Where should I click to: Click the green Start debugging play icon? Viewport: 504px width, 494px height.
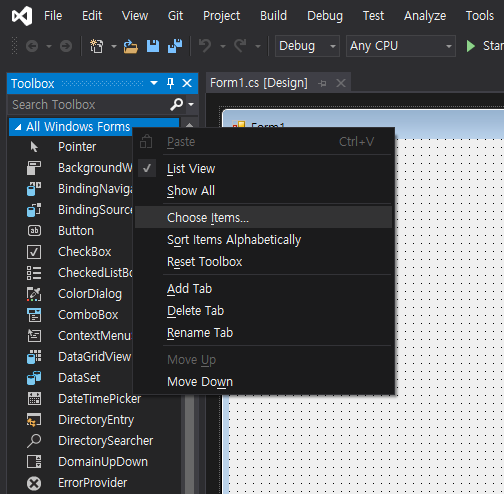pyautogui.click(x=471, y=46)
